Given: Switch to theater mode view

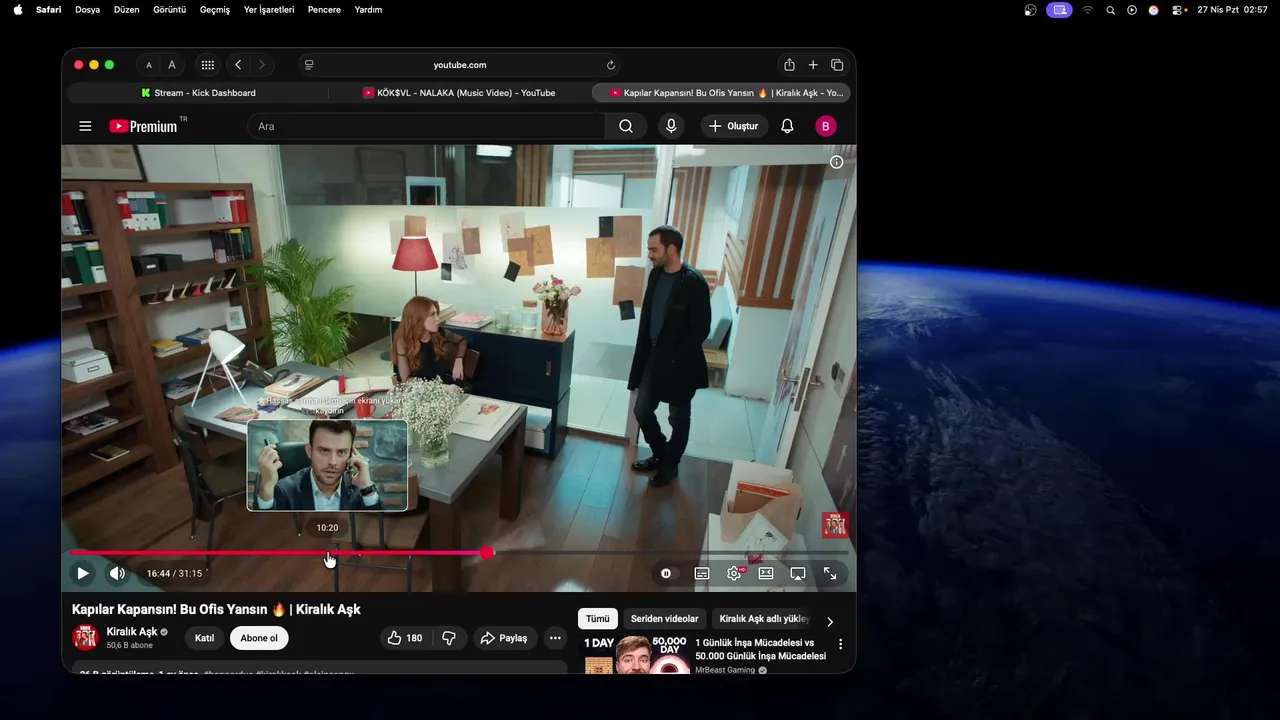Looking at the screenshot, I should coord(766,573).
